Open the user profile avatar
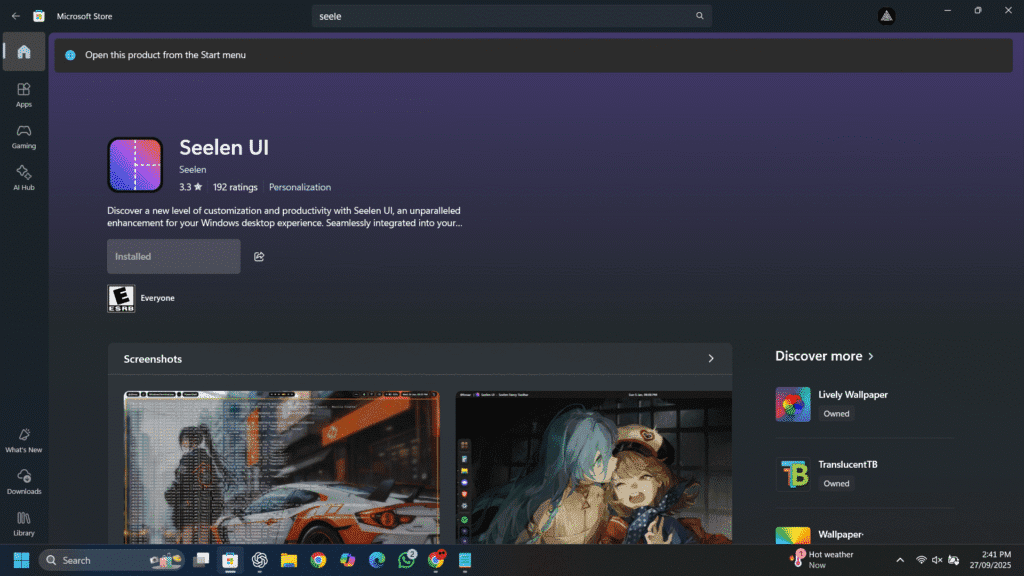This screenshot has height=576, width=1024. (886, 16)
